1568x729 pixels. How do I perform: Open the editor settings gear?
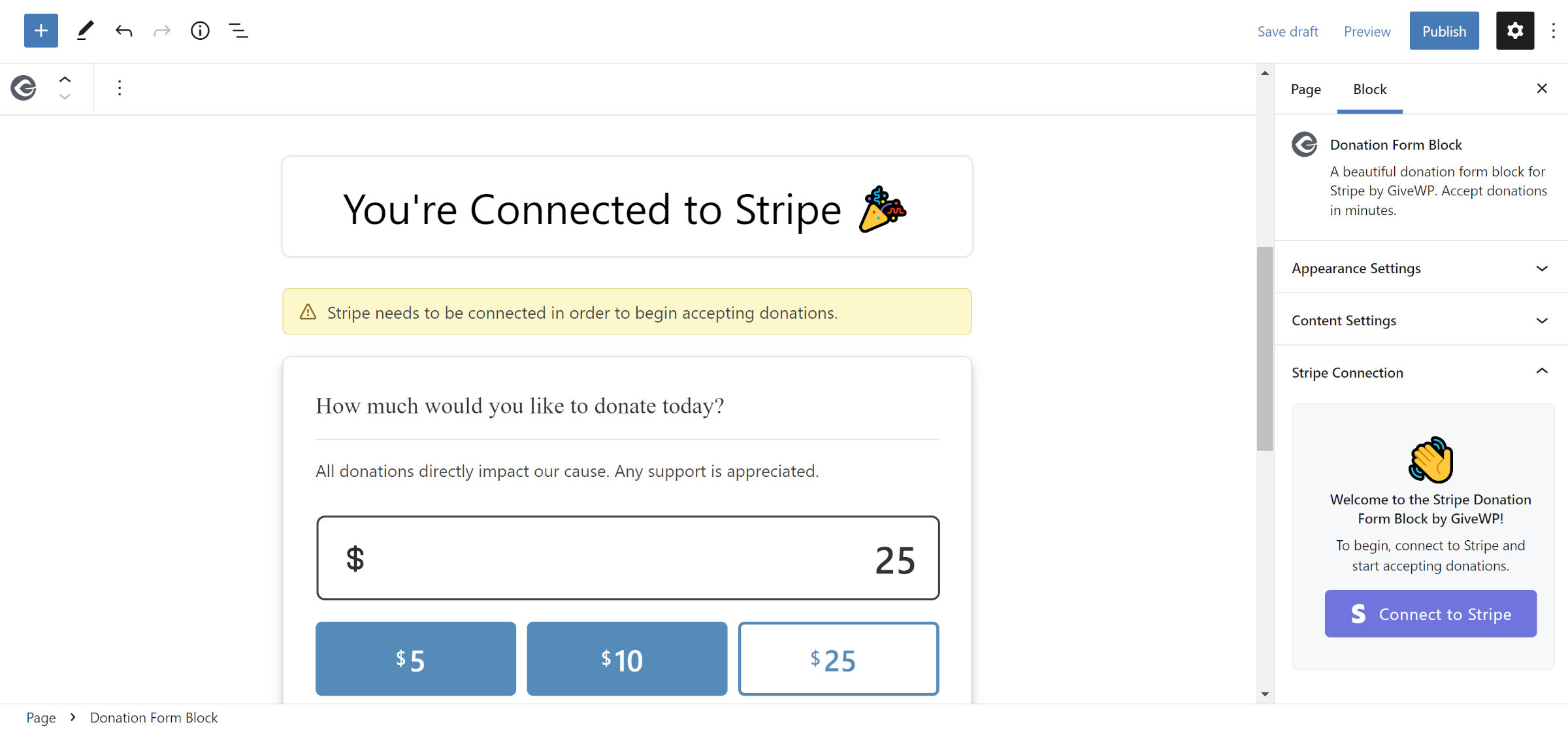coord(1514,31)
